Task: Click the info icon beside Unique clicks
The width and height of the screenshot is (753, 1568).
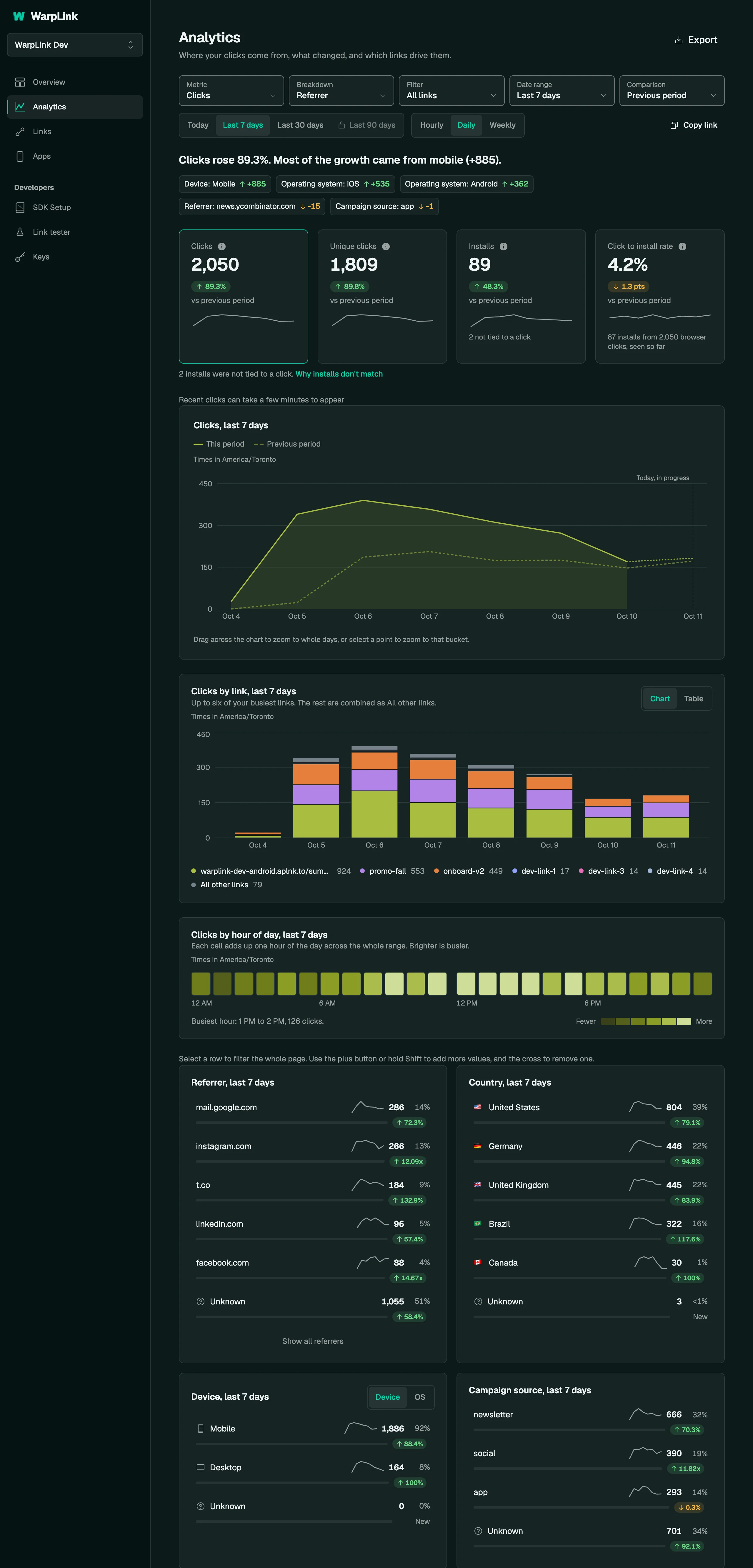Action: click(x=386, y=247)
